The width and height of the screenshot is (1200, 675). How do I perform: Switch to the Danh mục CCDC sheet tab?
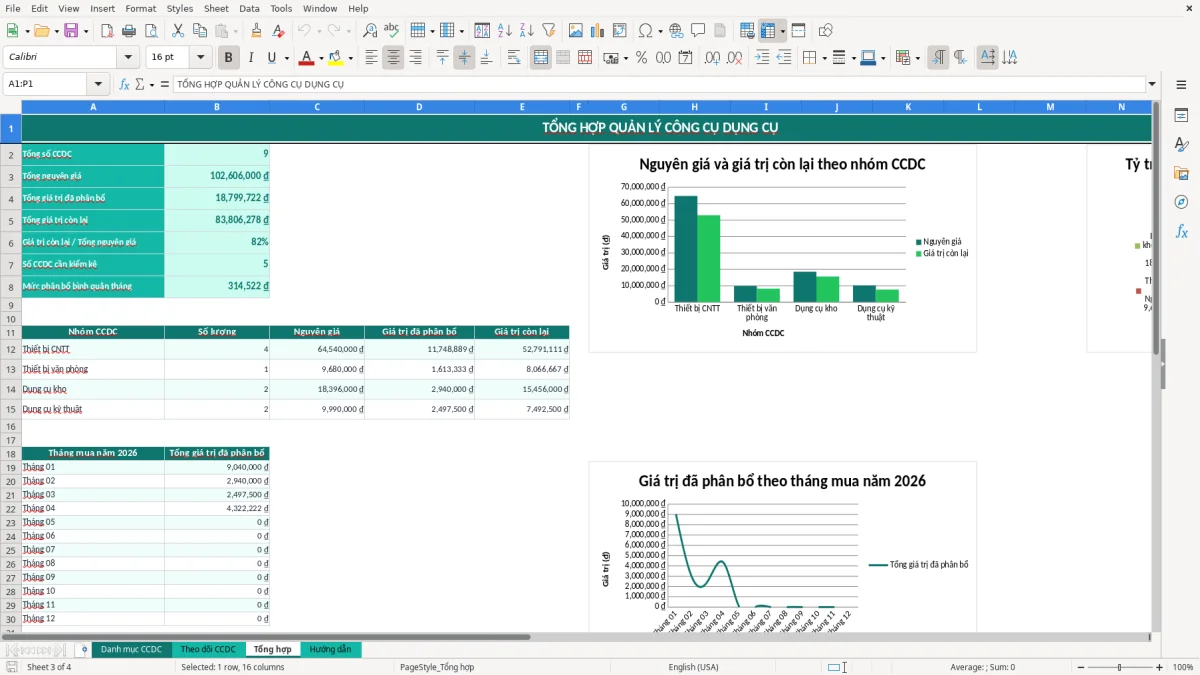point(131,650)
